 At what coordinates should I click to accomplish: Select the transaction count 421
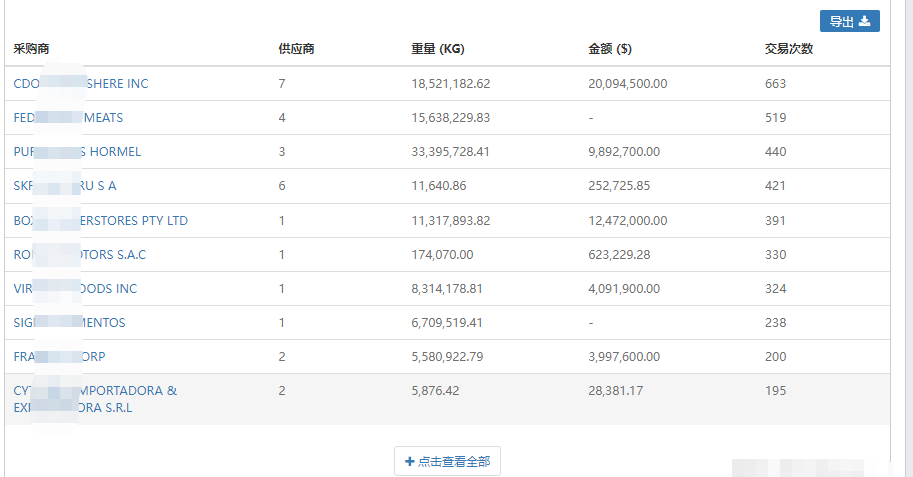(776, 186)
